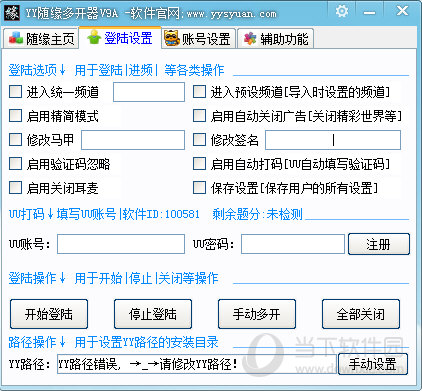The image size is (422, 391).
Task: Focus the UU账号 input field
Action: (x=121, y=244)
